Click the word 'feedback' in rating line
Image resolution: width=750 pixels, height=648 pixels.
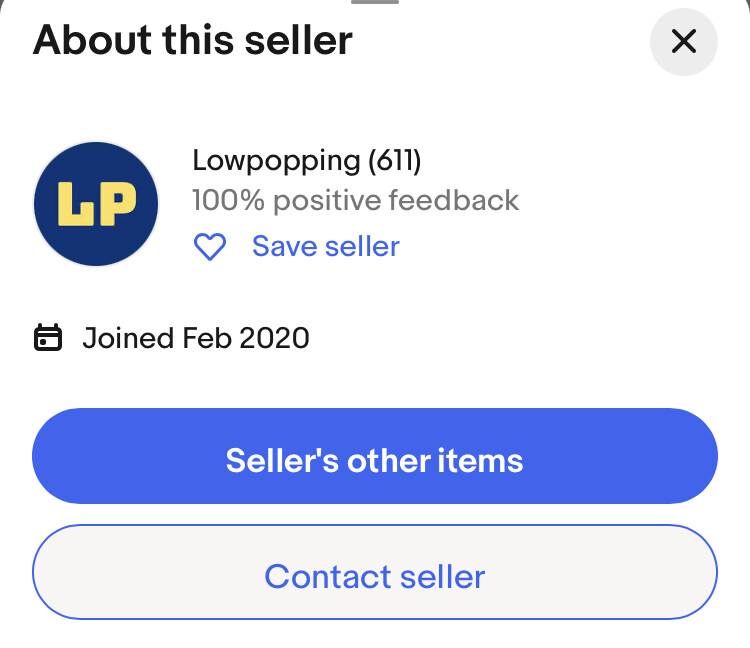tap(453, 200)
